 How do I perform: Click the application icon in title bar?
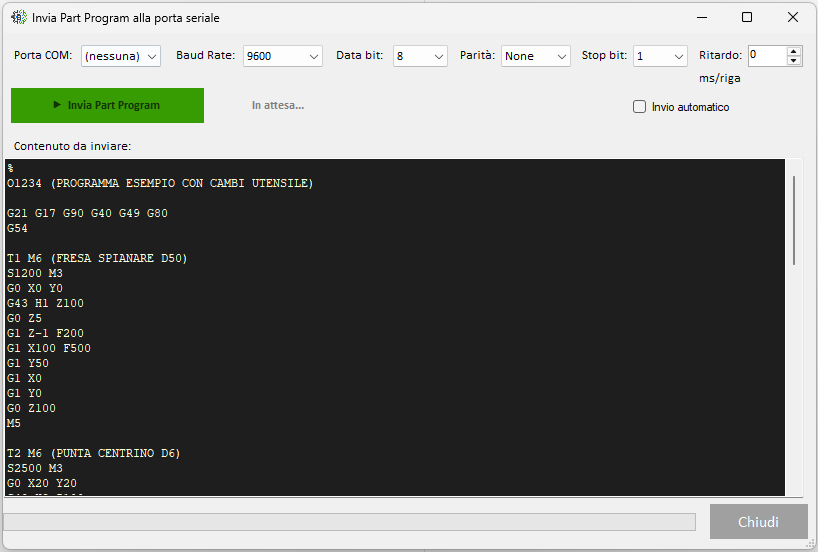pos(19,17)
